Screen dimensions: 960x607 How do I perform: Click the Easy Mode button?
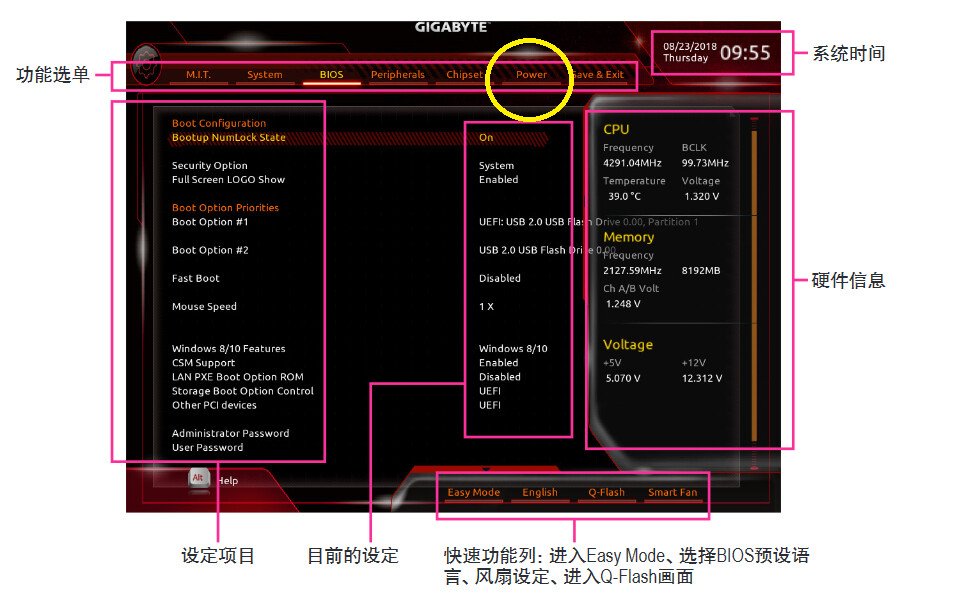click(473, 492)
